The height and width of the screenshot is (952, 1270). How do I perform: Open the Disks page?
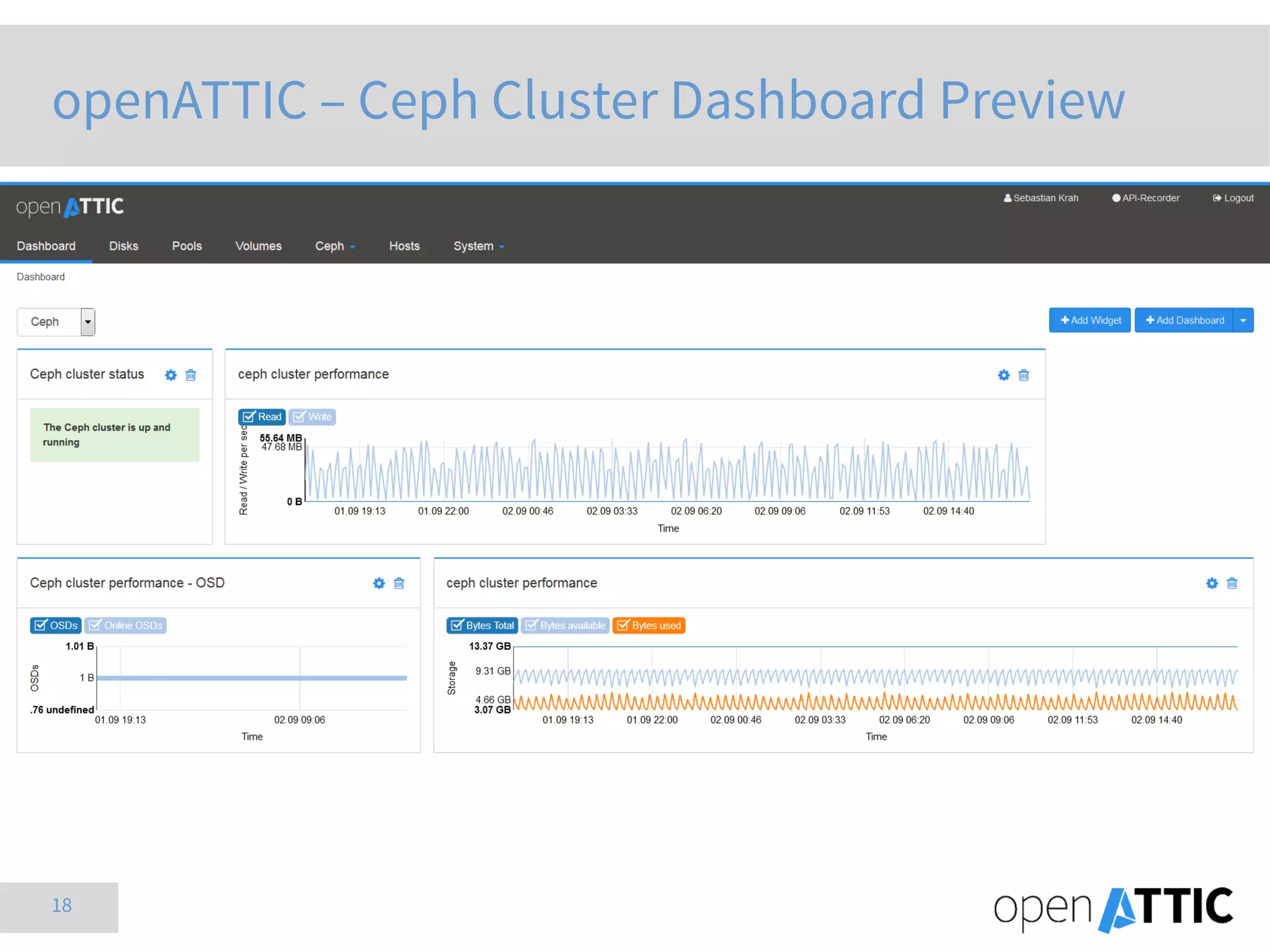[x=123, y=246]
